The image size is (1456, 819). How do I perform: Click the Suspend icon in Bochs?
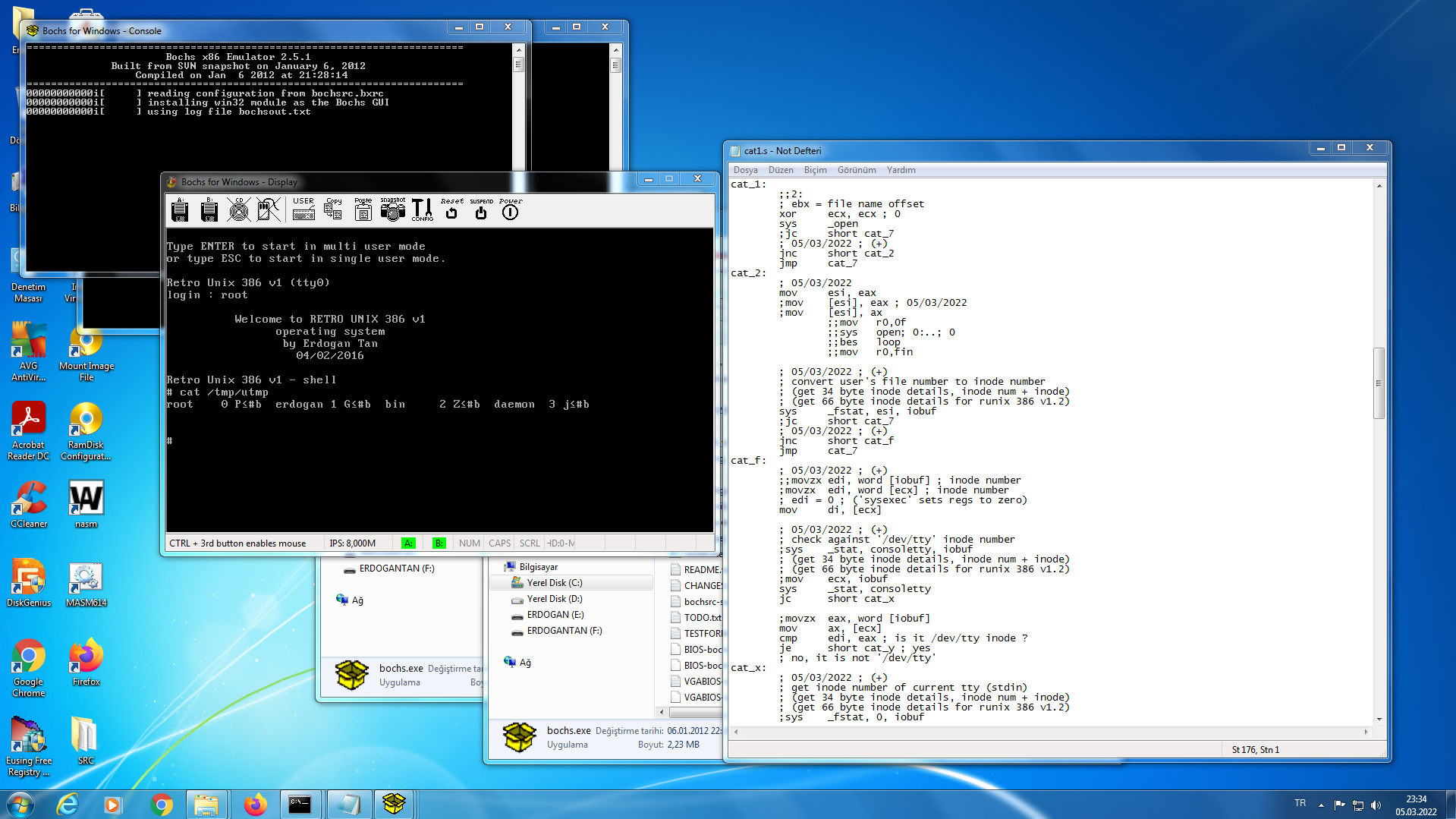click(481, 209)
